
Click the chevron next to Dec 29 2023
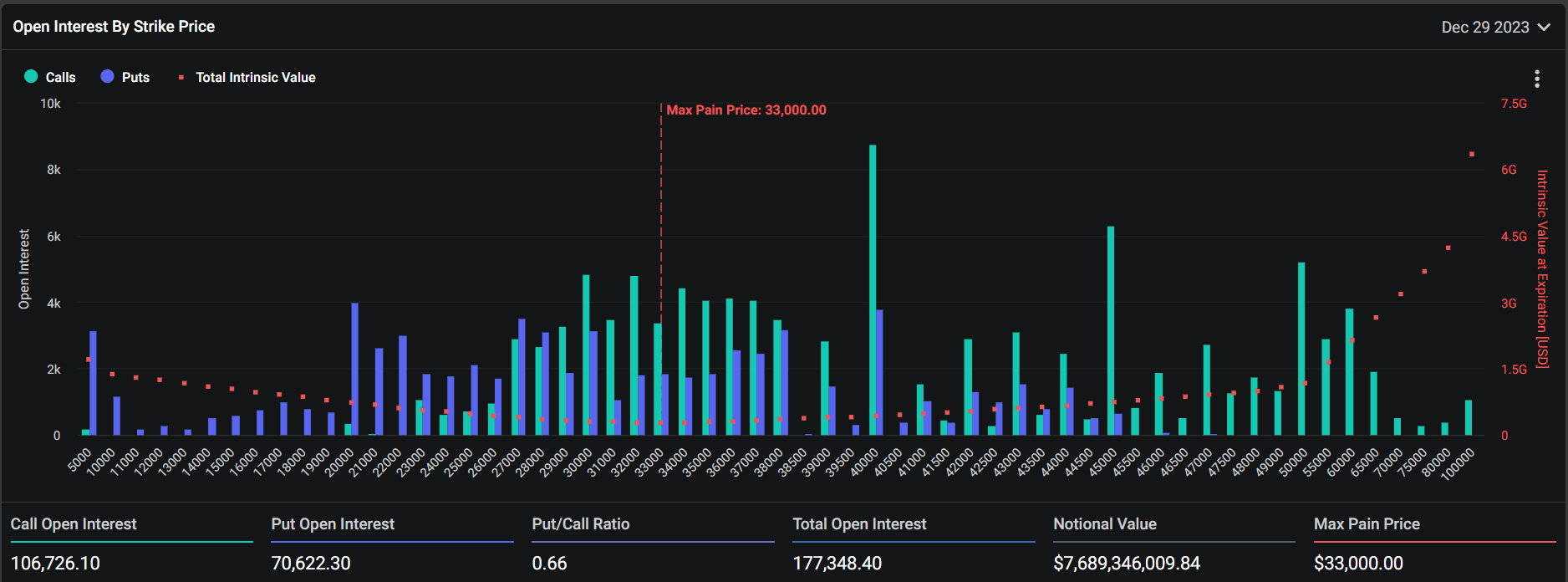click(x=1544, y=28)
